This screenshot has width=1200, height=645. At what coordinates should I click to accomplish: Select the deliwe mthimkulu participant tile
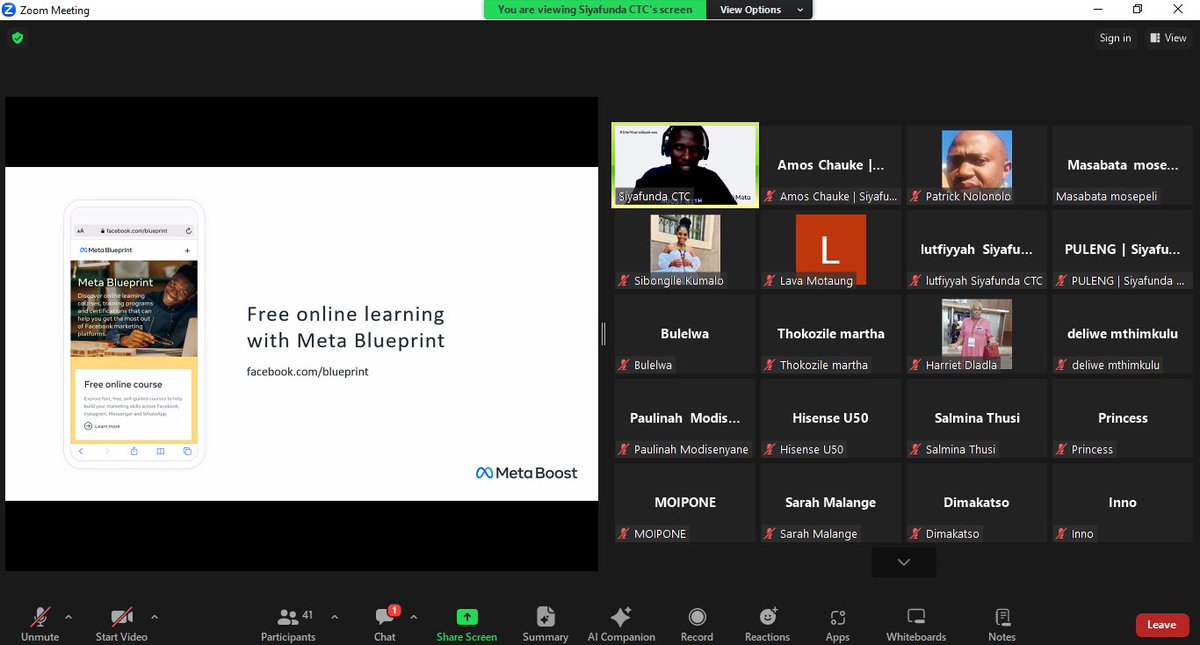1122,334
